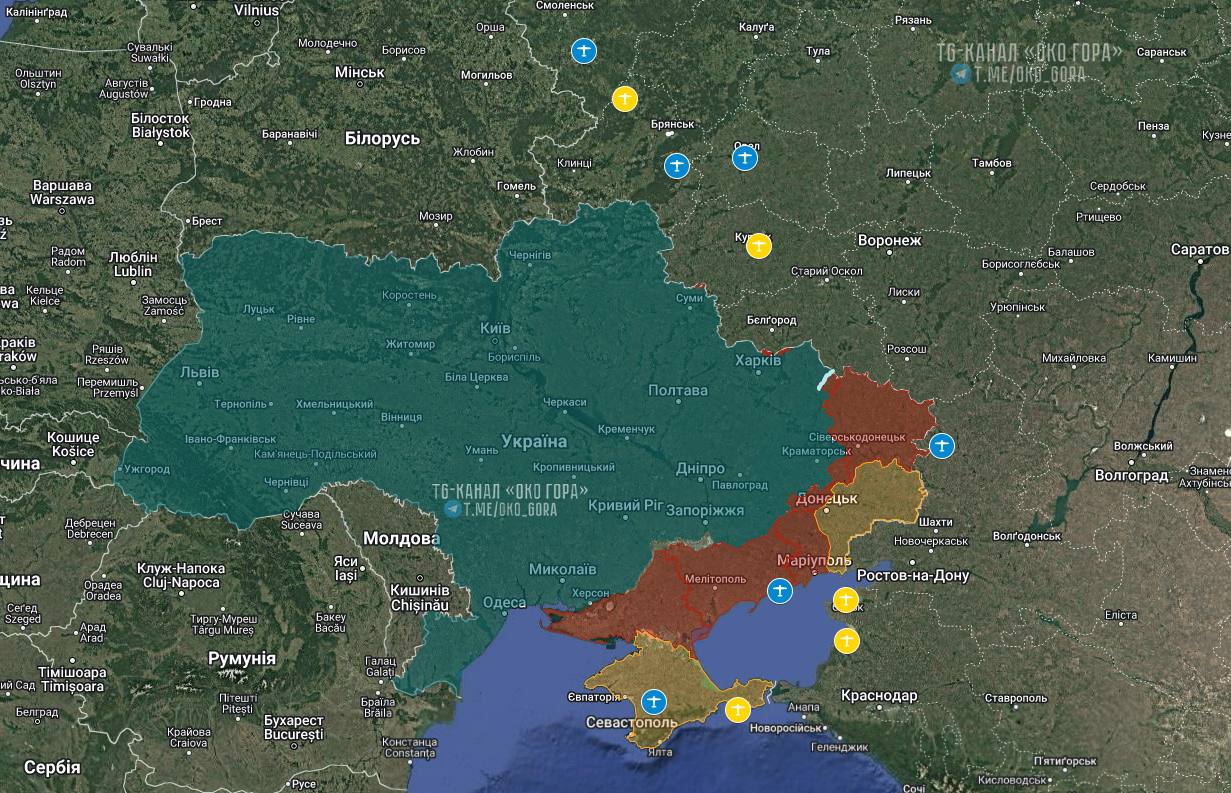Click yellow airplane marker at eastern Crimea tip

pyautogui.click(x=738, y=710)
